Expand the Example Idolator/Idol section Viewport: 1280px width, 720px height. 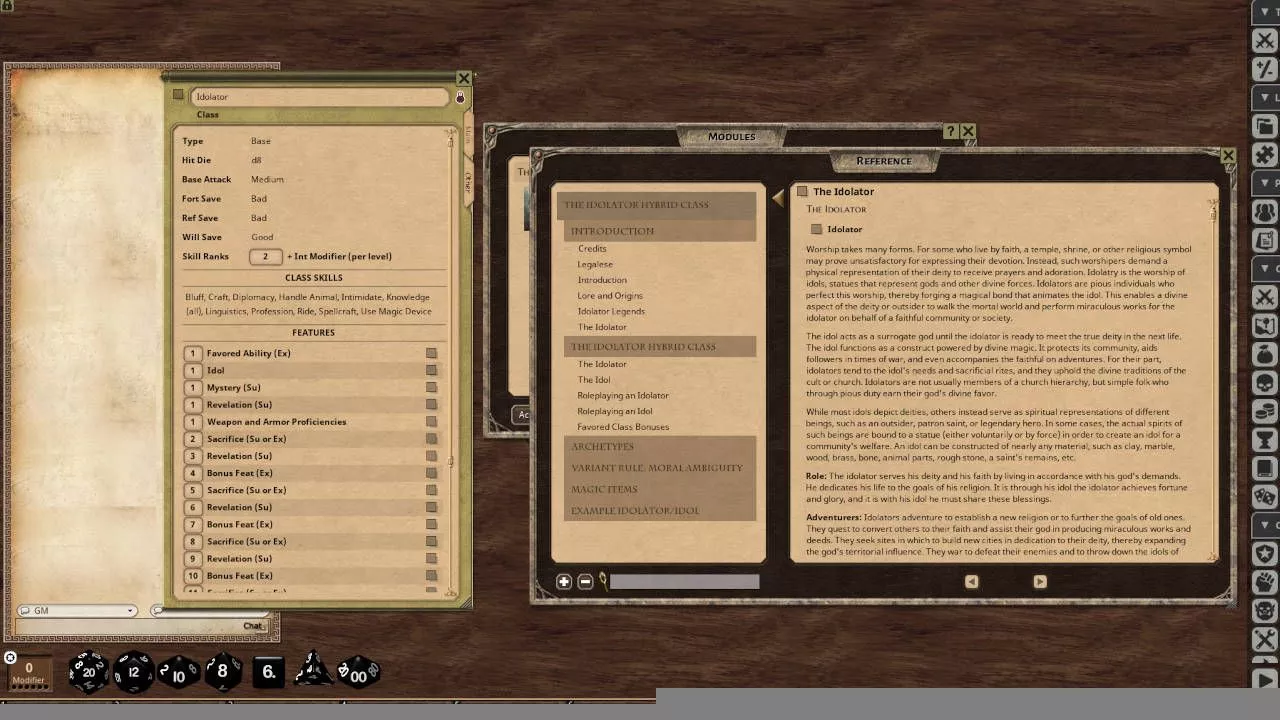click(x=660, y=510)
